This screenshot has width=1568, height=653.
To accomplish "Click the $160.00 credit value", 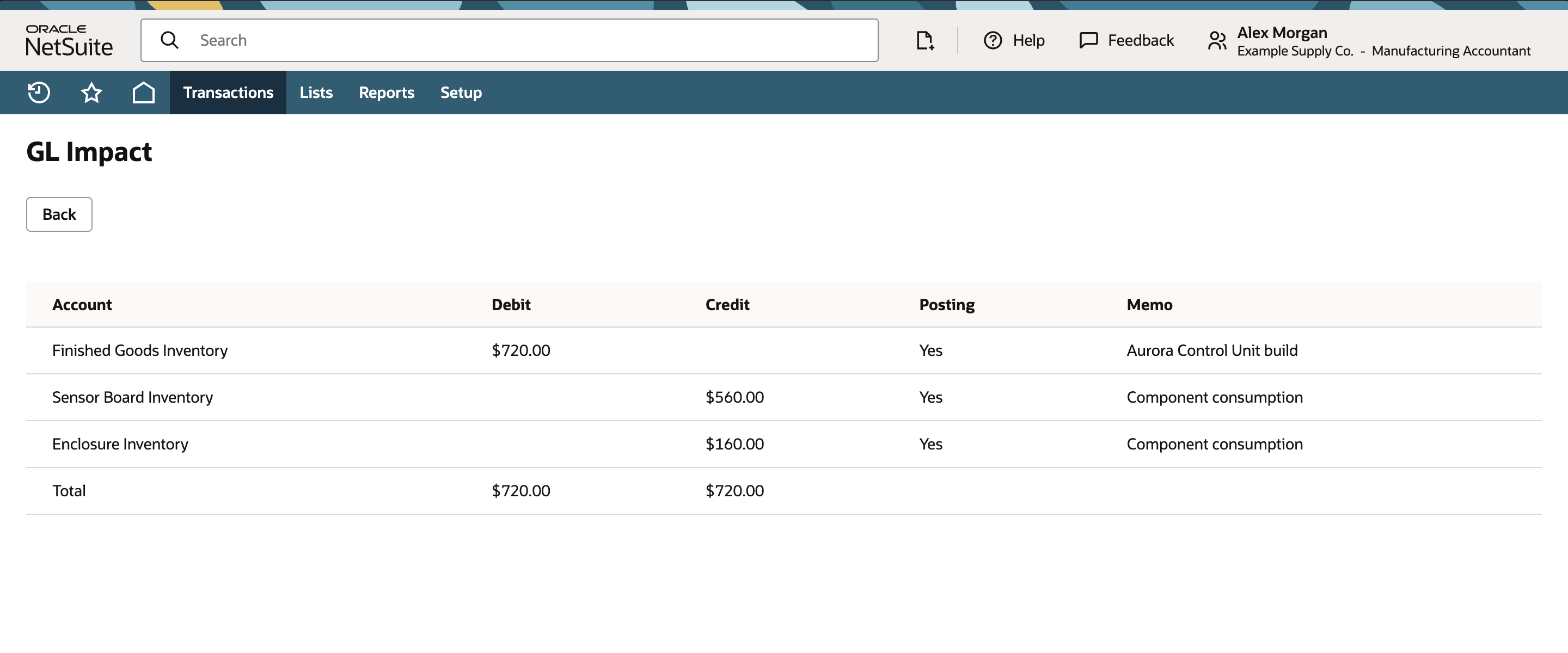I will coord(734,444).
